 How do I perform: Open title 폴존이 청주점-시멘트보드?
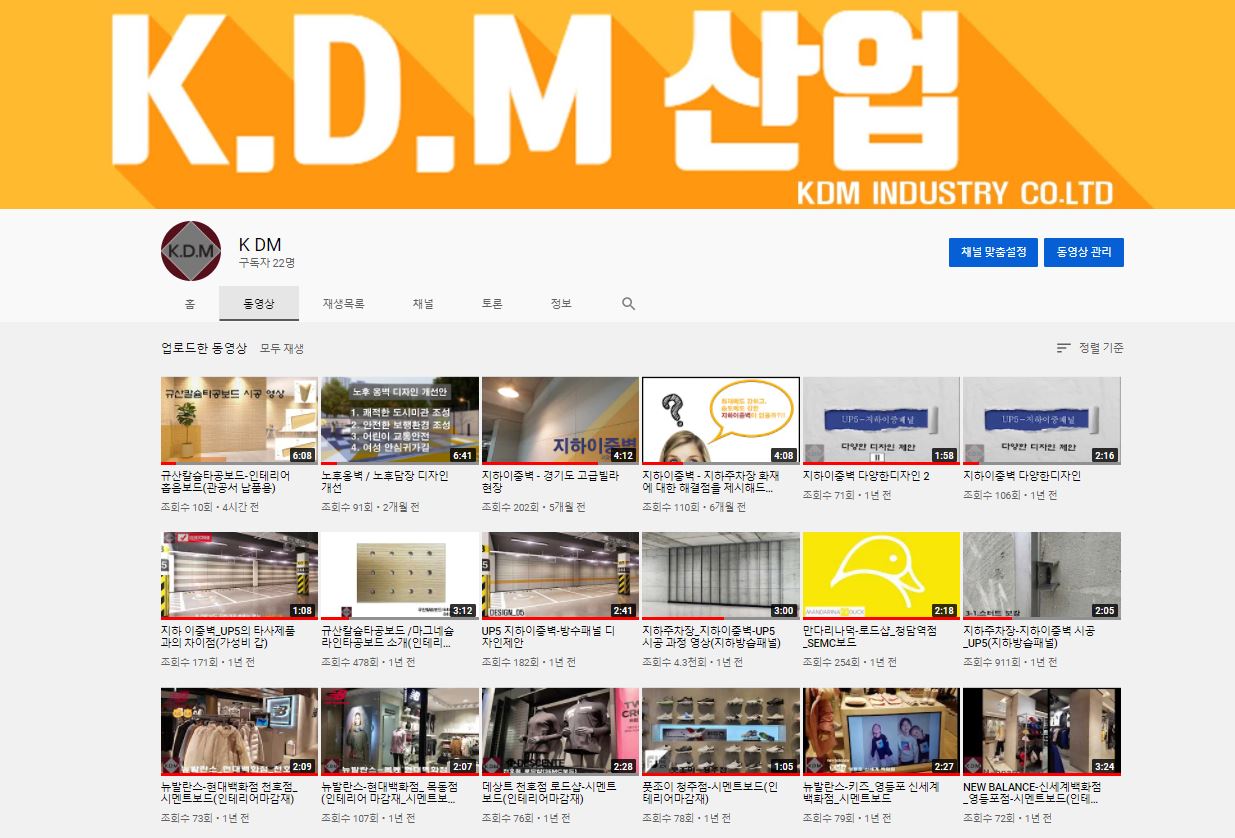click(710, 794)
